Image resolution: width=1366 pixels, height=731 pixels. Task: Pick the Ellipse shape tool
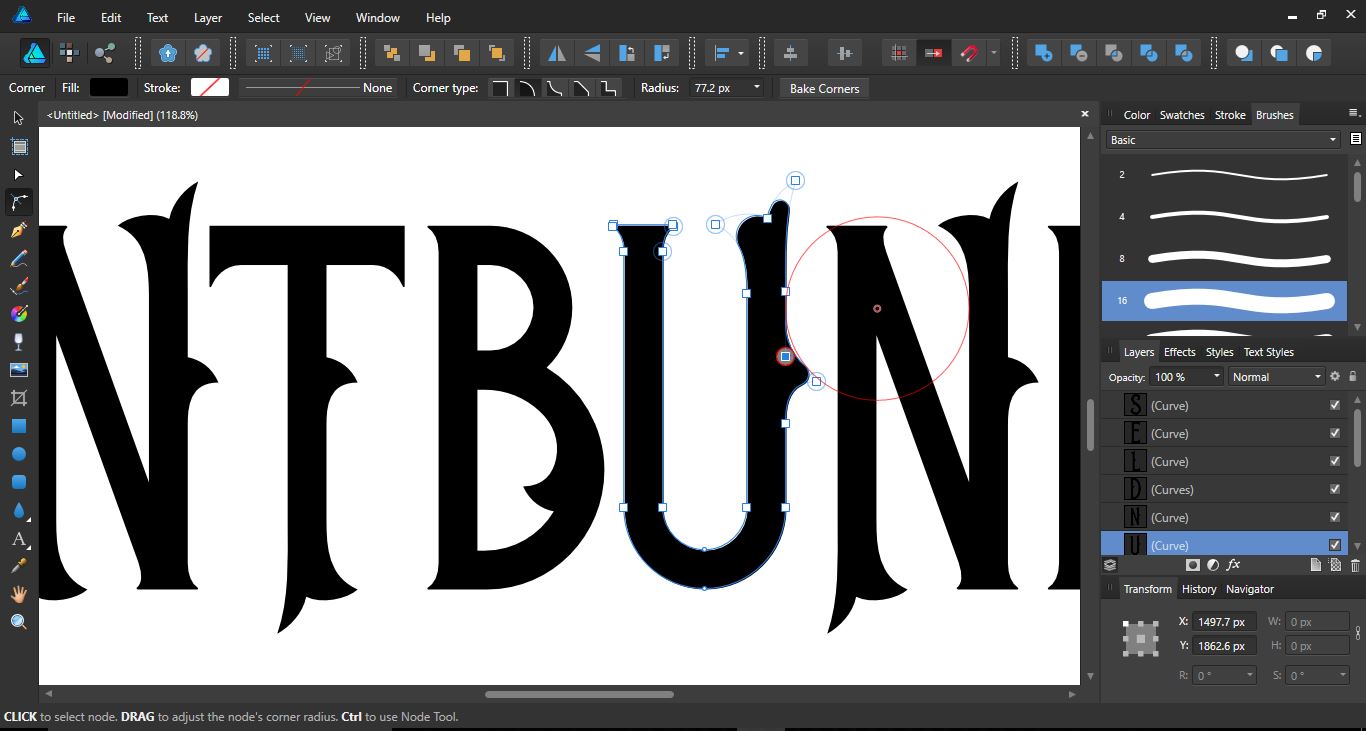click(18, 454)
